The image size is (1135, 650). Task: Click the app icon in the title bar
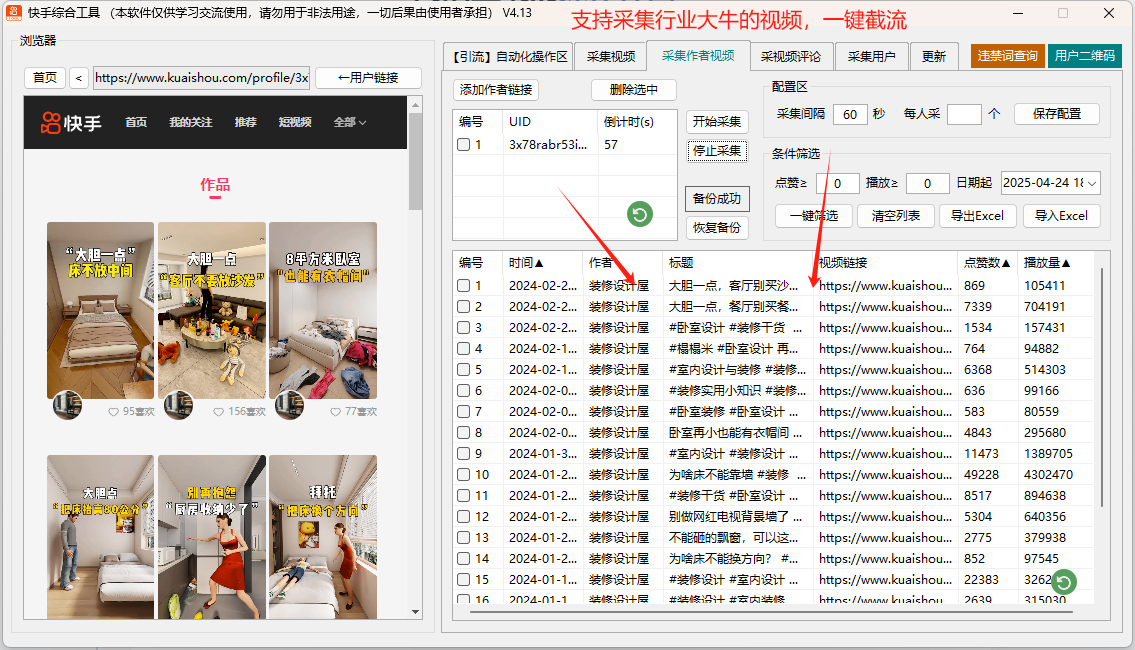(14, 13)
